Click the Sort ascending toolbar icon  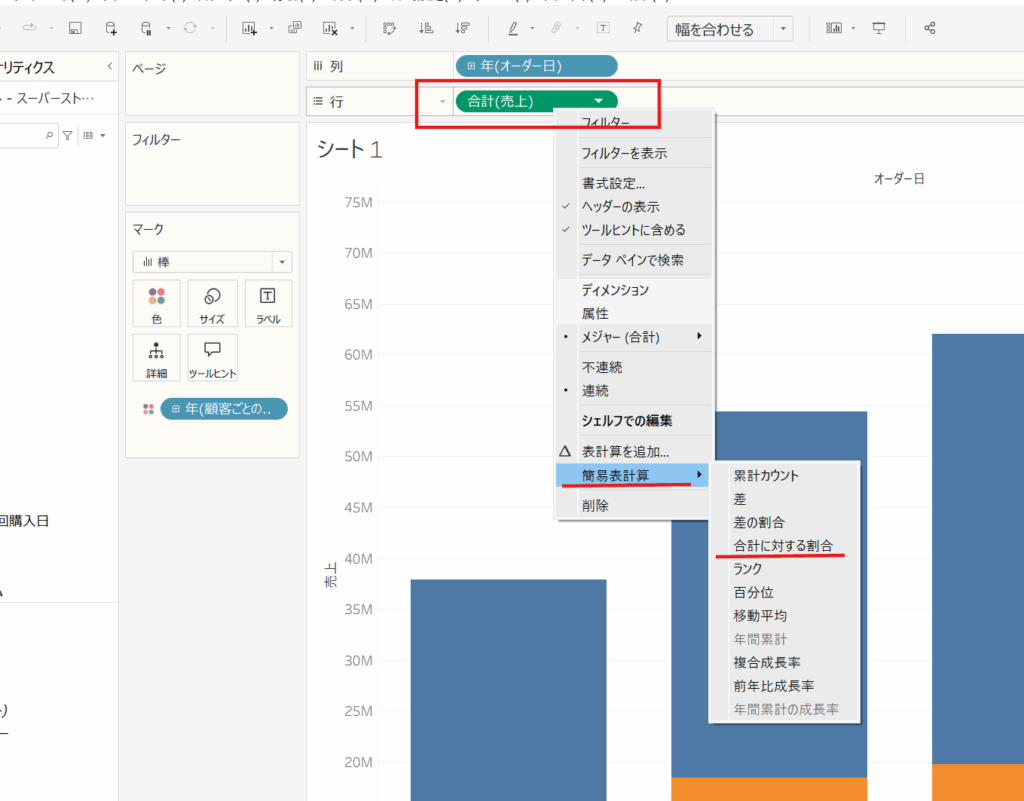pyautogui.click(x=426, y=28)
